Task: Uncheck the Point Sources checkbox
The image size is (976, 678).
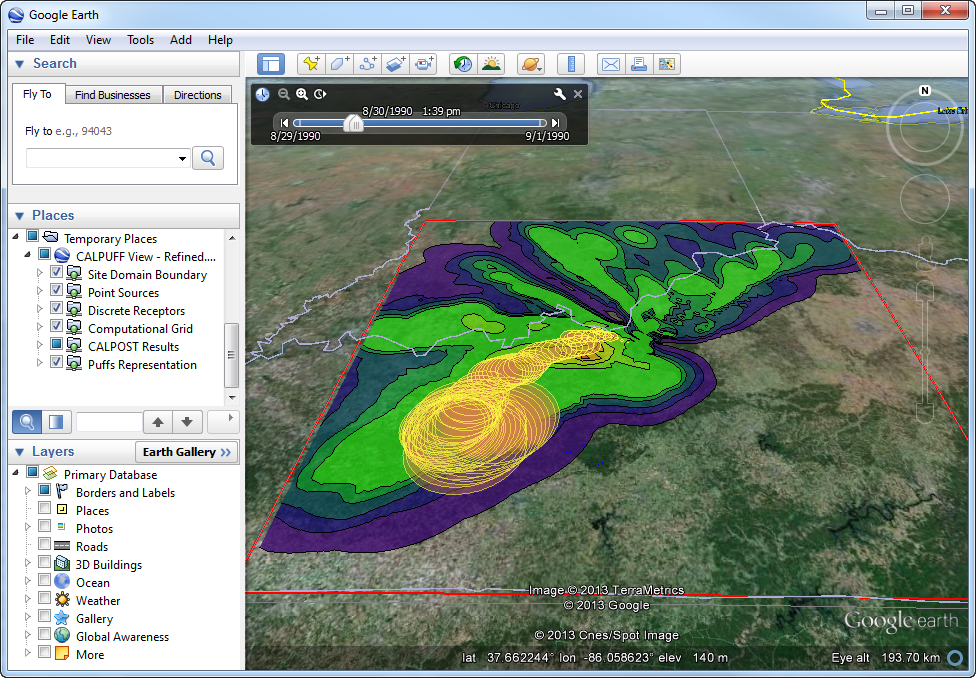Action: point(57,290)
